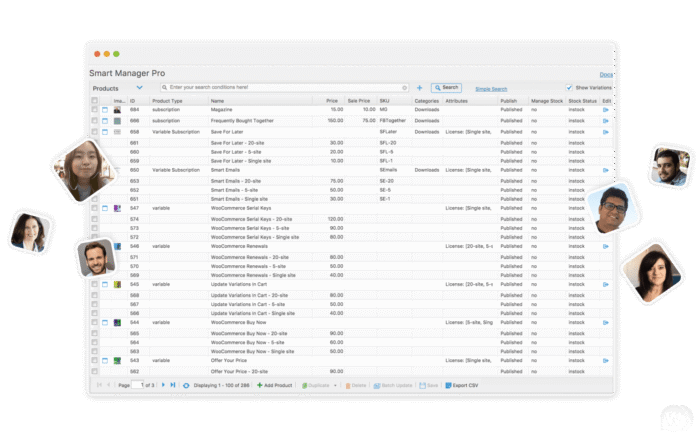700x438 pixels.
Task: Select the checkbox for Frequently Bought Together
Action: click(94, 121)
